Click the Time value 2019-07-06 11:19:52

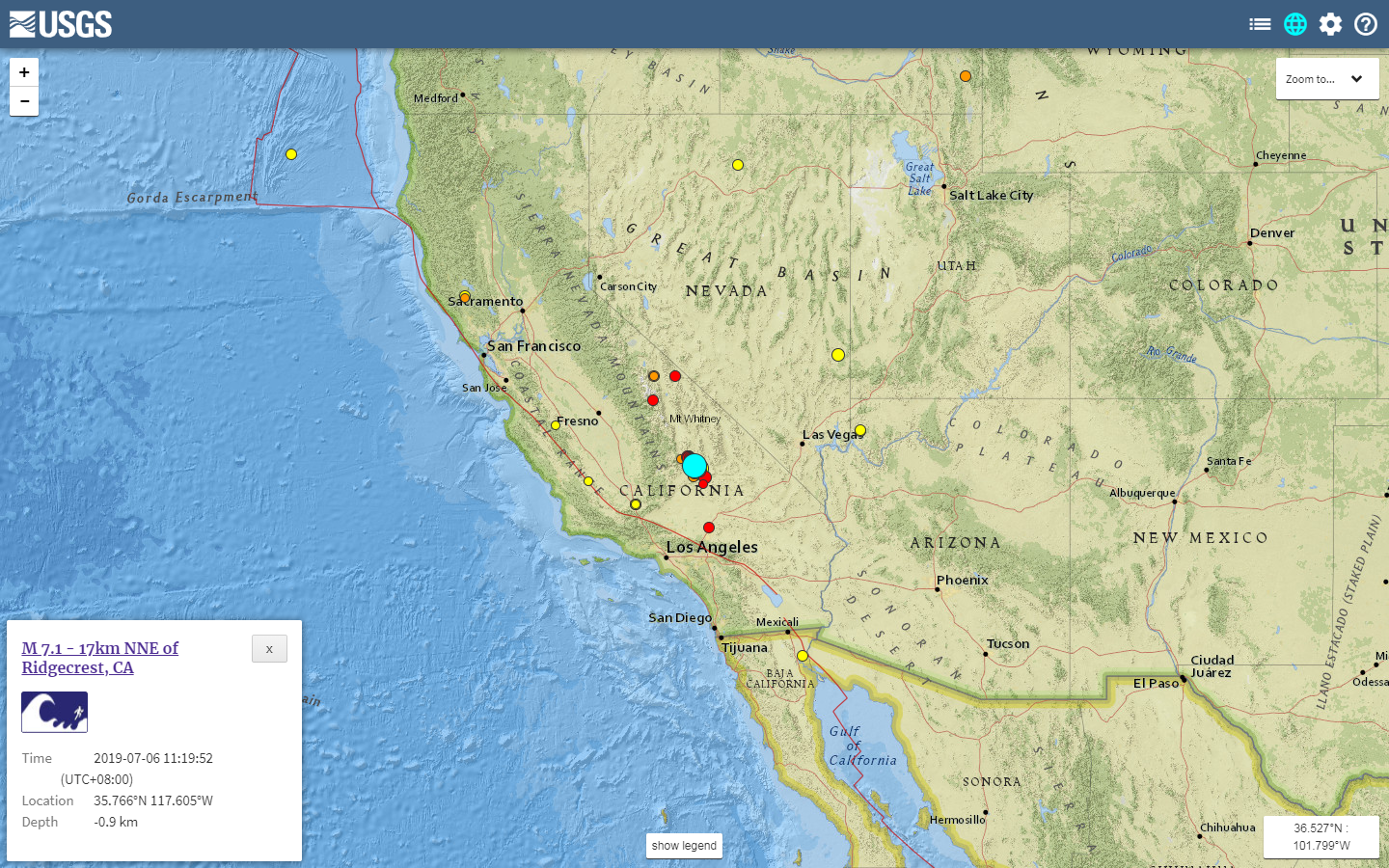point(153,758)
